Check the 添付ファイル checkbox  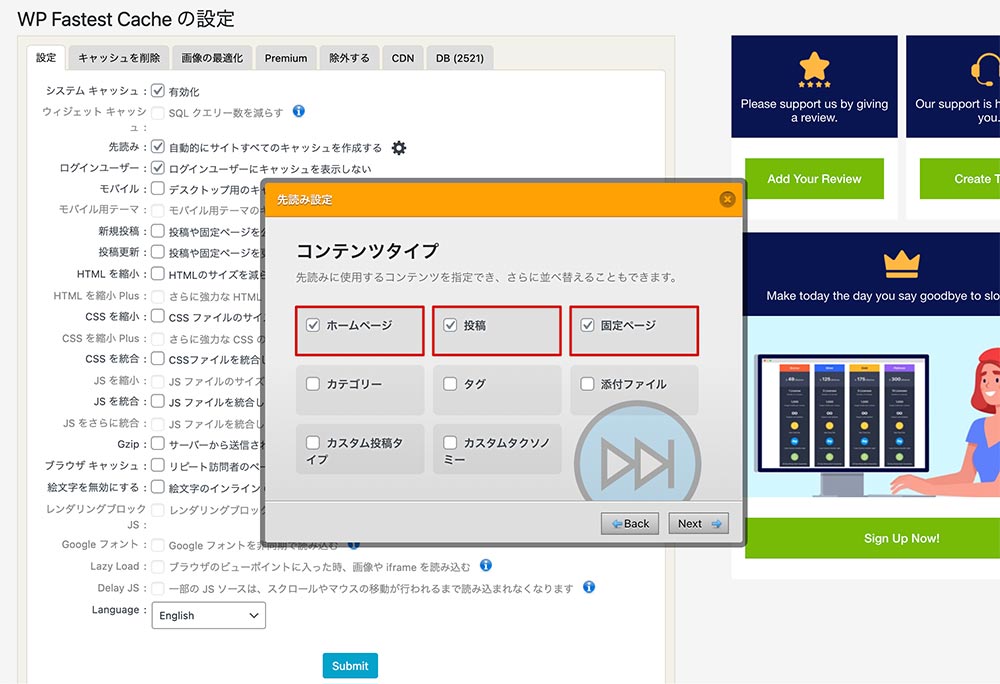point(587,384)
